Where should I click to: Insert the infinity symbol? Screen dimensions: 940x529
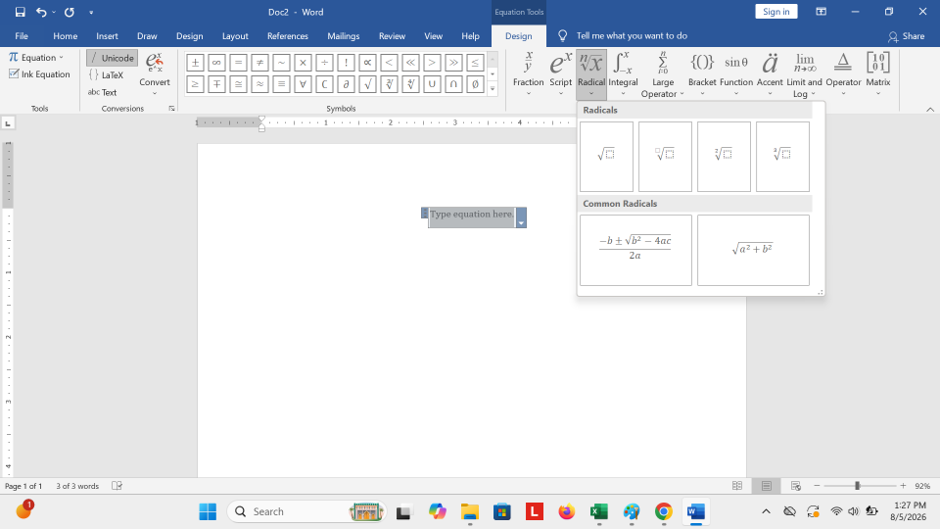216,62
